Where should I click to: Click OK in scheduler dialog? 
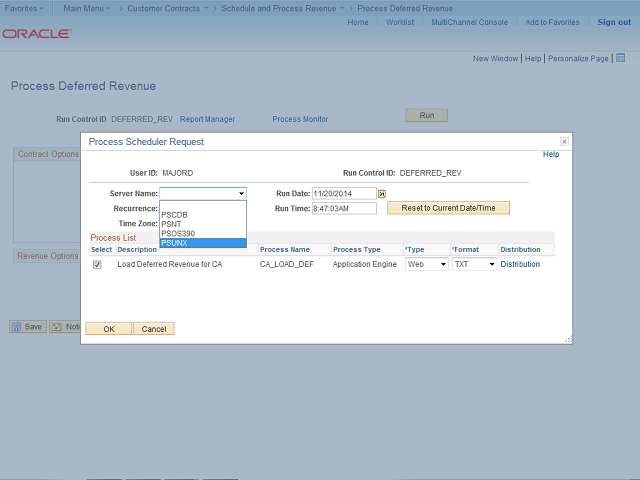pos(109,329)
